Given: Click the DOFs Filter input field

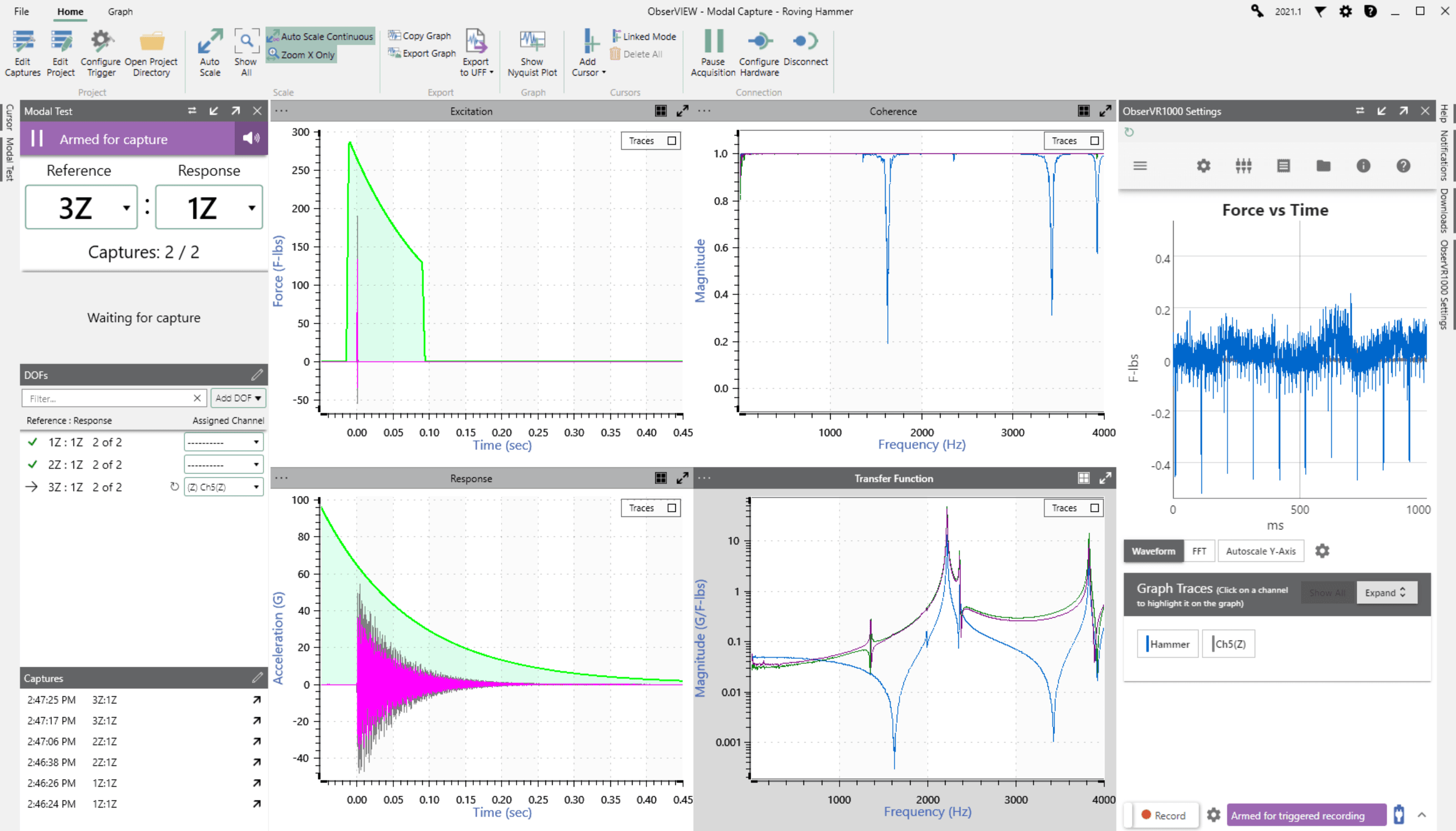Looking at the screenshot, I should click(111, 398).
